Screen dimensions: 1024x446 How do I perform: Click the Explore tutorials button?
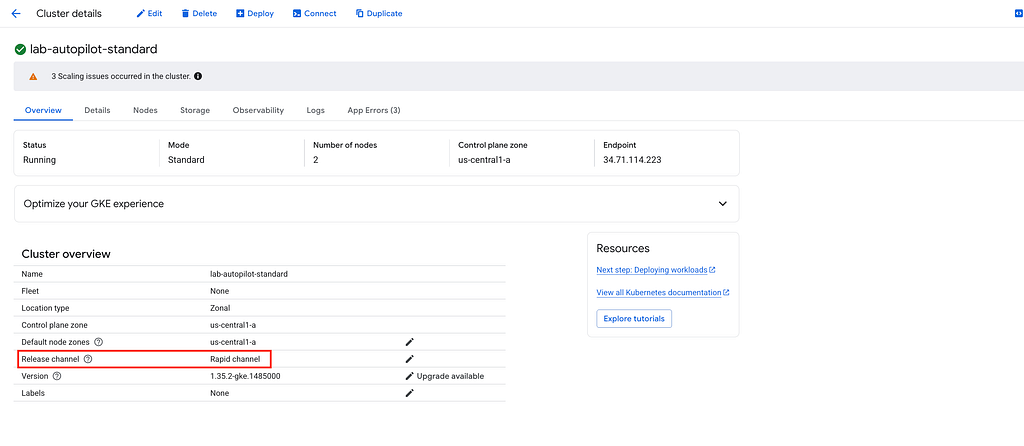point(633,319)
